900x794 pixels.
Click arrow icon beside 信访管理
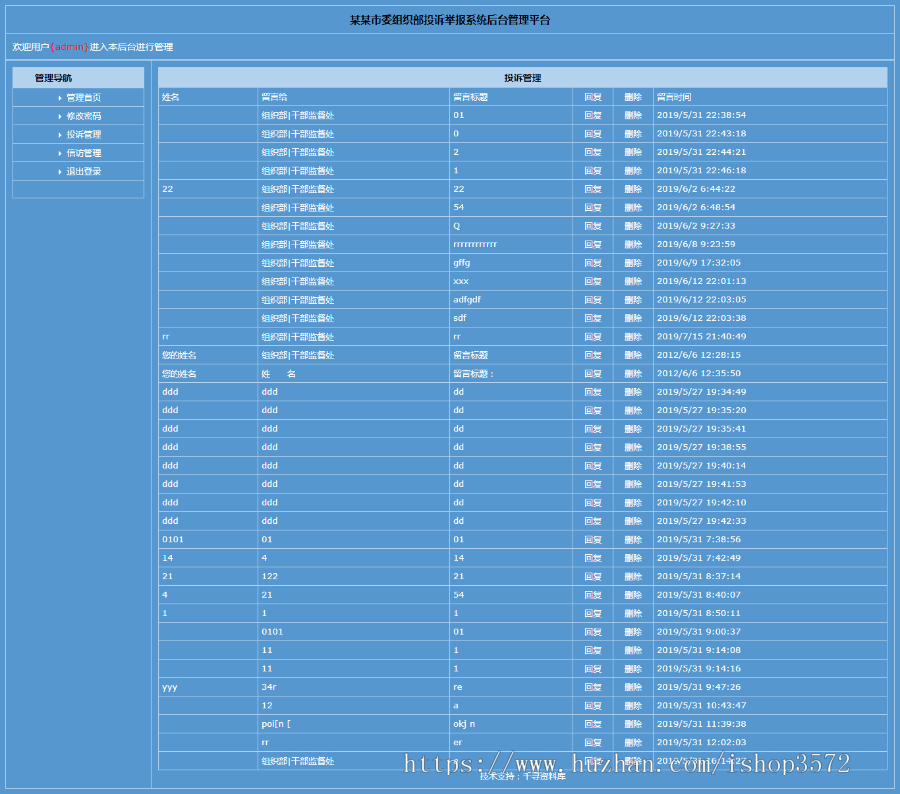(x=60, y=153)
